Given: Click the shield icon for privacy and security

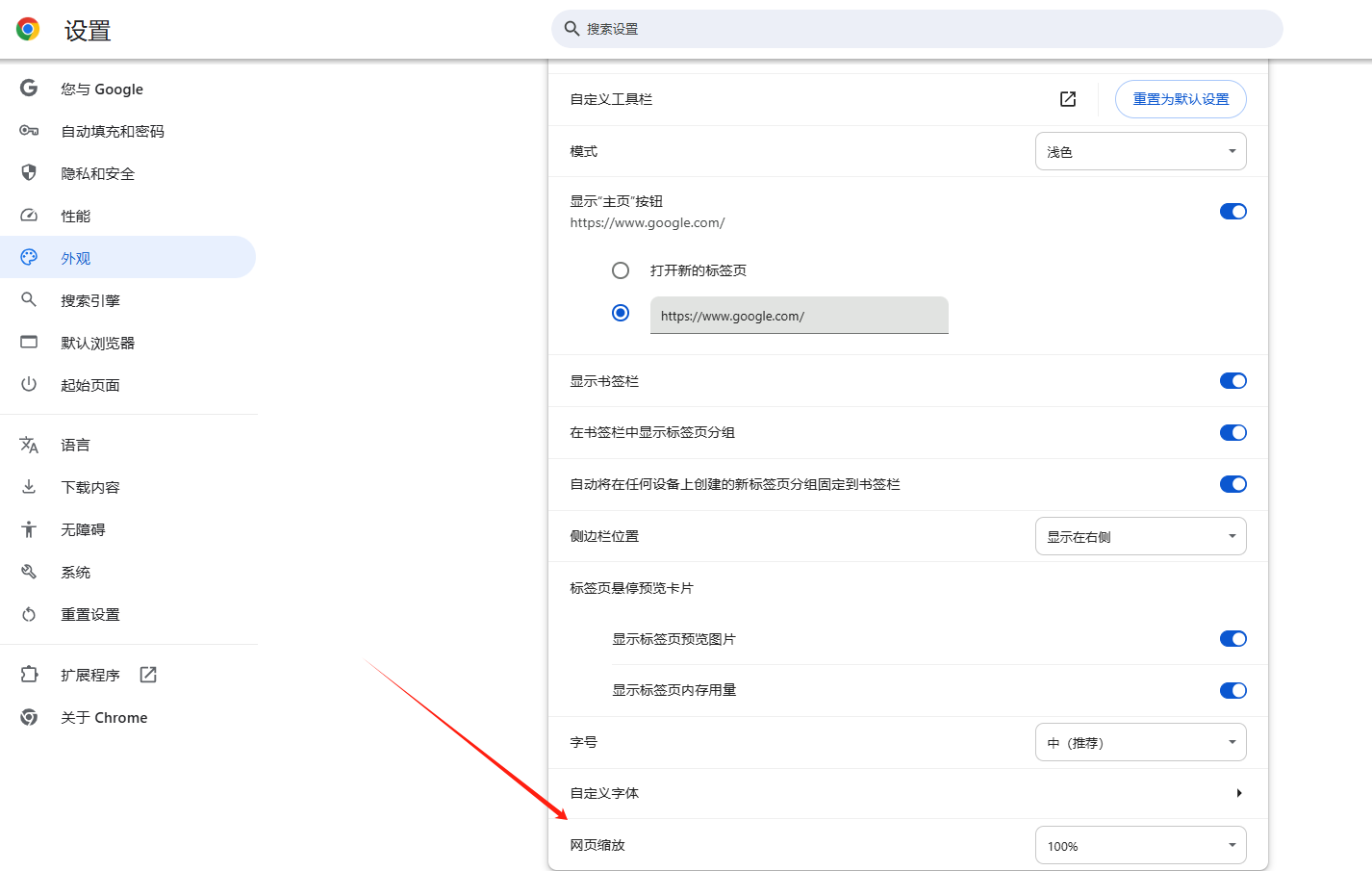Looking at the screenshot, I should (x=29, y=173).
